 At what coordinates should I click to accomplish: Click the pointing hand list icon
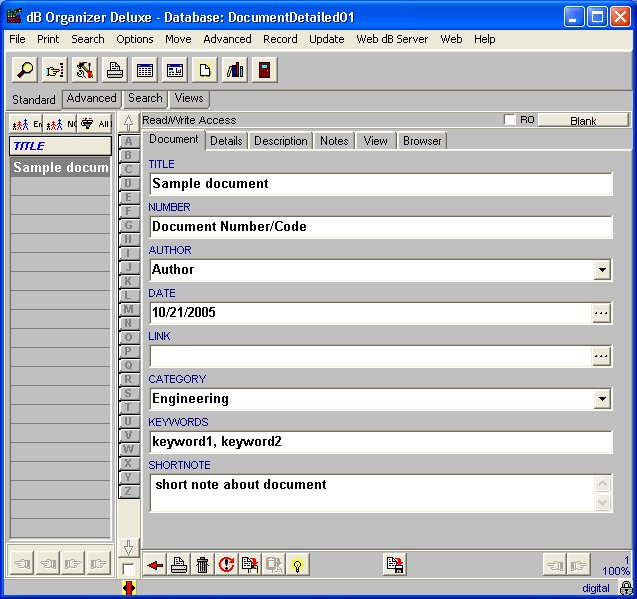pos(55,70)
